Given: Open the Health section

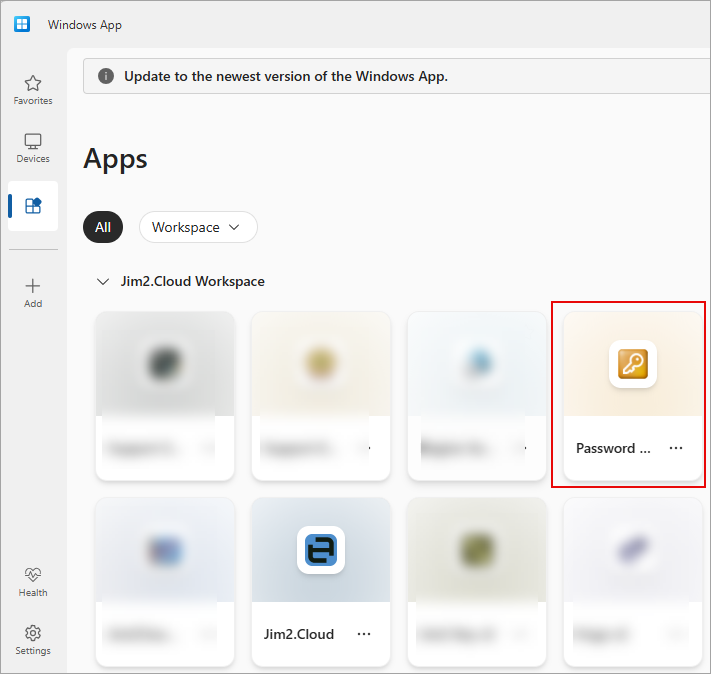Looking at the screenshot, I should [x=33, y=582].
